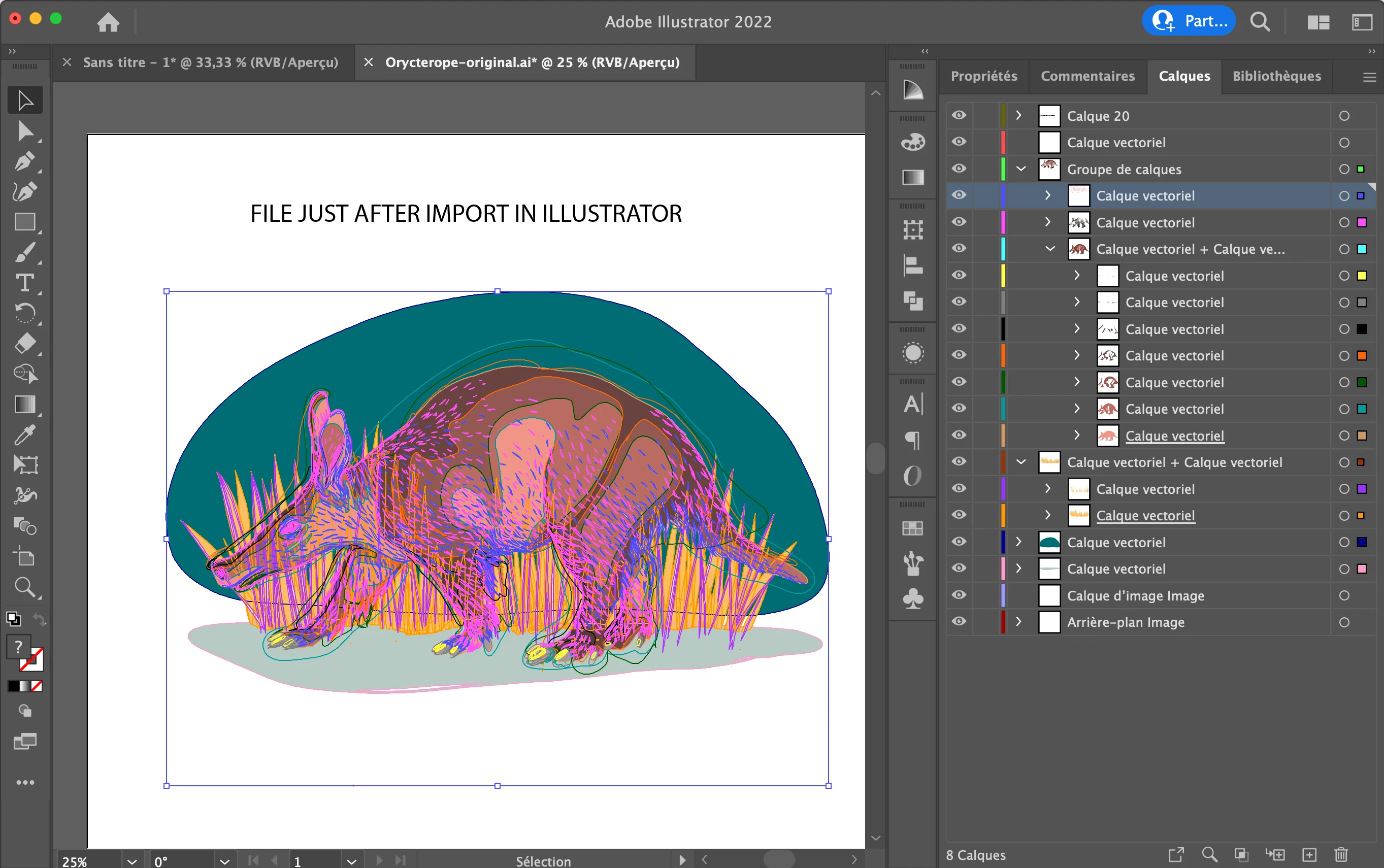Select the Pen tool
The width and height of the screenshot is (1384, 868).
pyautogui.click(x=24, y=162)
